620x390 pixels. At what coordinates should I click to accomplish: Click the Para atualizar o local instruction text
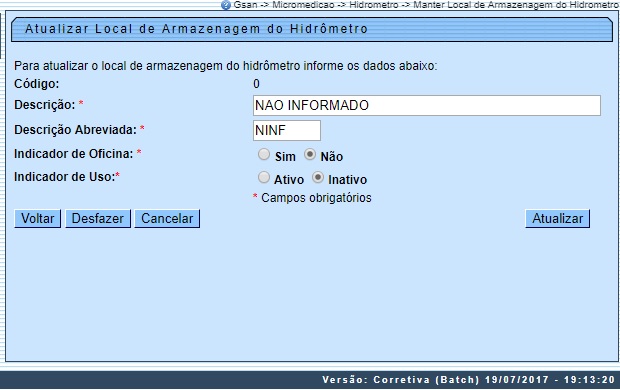point(226,66)
